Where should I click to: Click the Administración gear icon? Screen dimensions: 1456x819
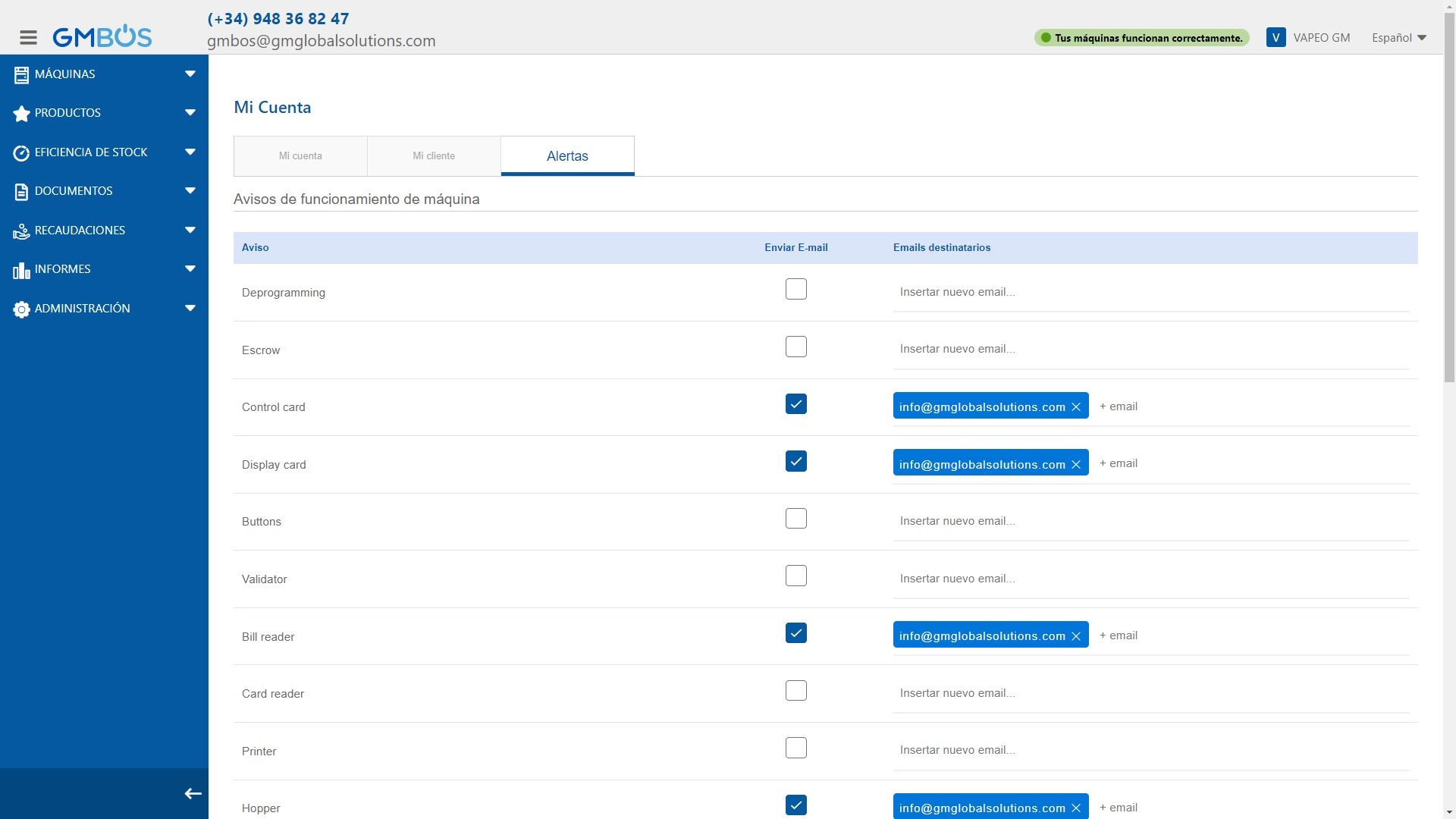tap(21, 309)
